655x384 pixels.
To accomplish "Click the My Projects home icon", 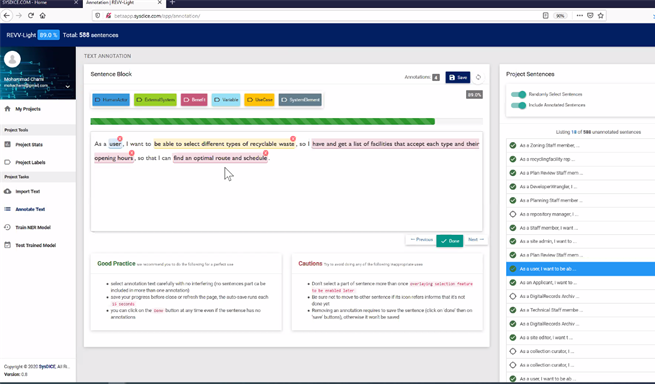I will (7, 109).
